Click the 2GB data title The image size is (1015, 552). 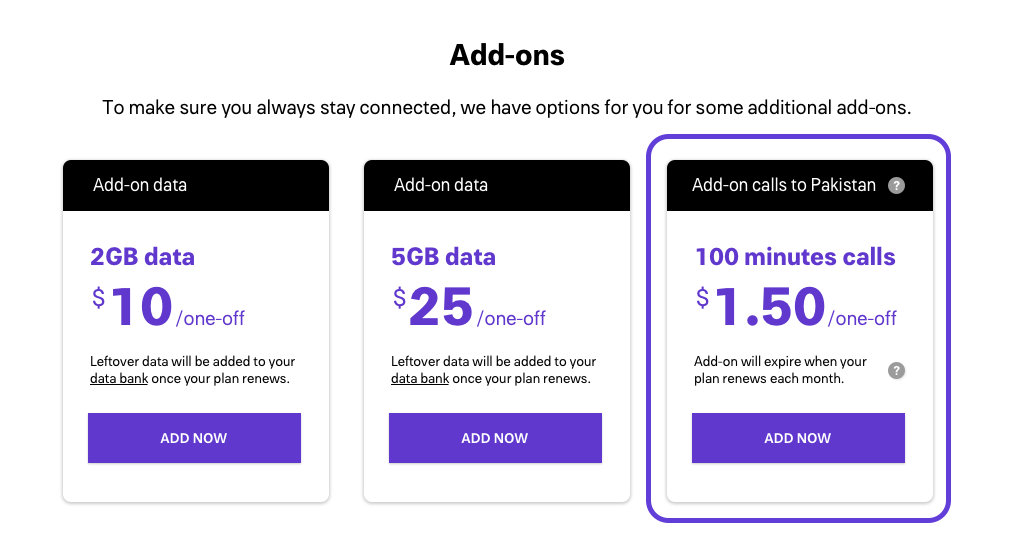(142, 257)
